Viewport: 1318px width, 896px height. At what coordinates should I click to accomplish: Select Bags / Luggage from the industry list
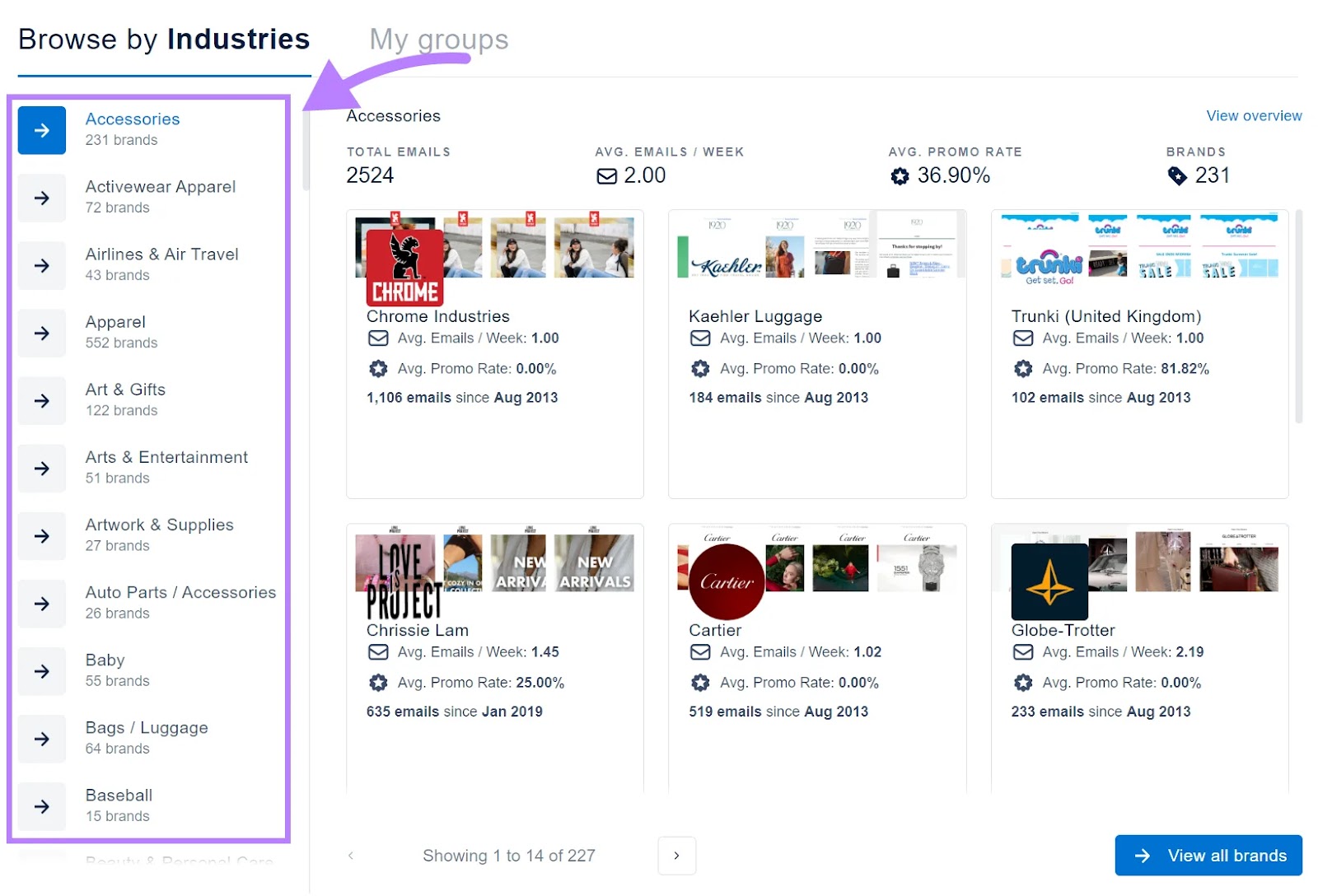[x=146, y=727]
